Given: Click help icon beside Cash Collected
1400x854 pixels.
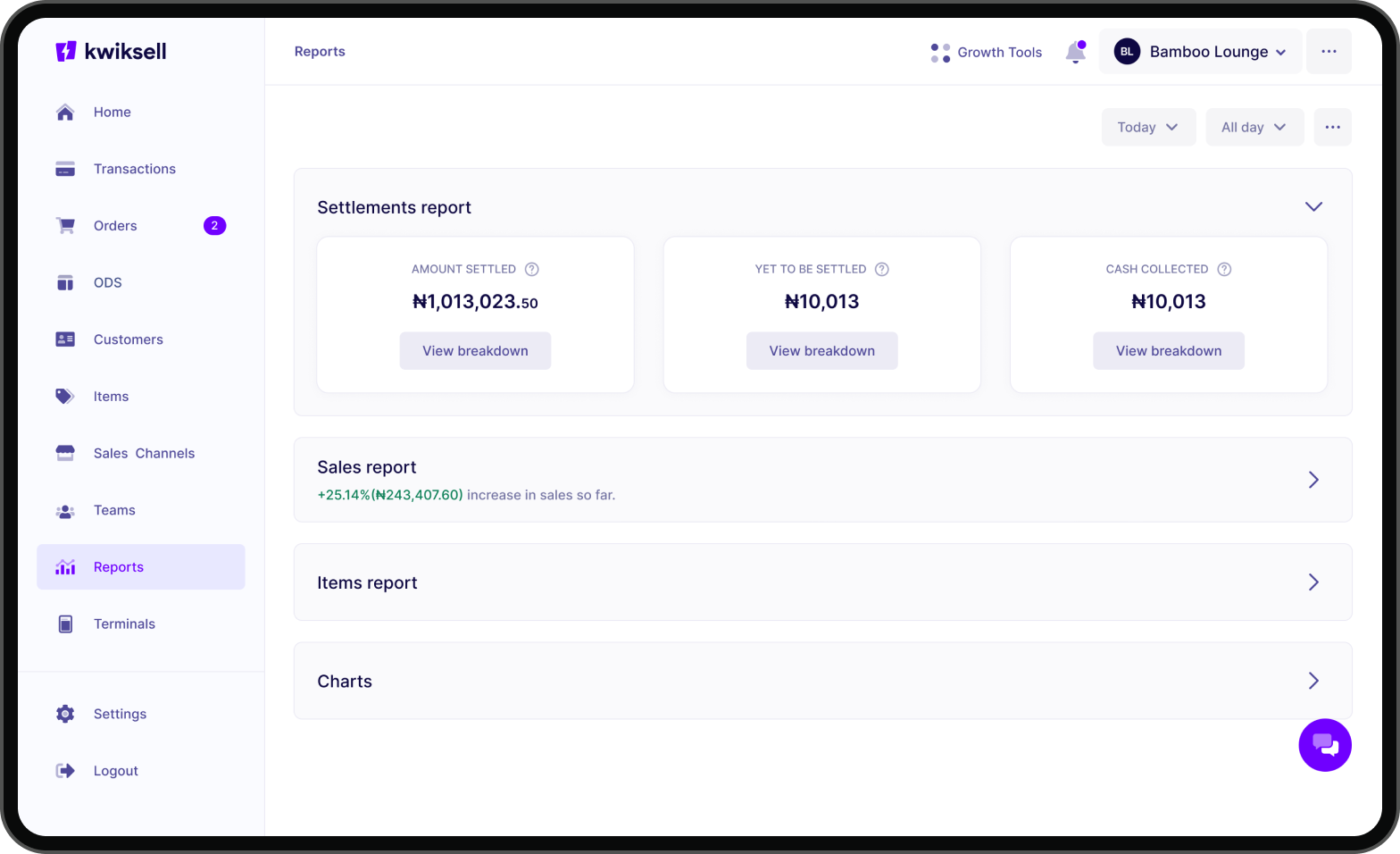Looking at the screenshot, I should [x=1224, y=269].
